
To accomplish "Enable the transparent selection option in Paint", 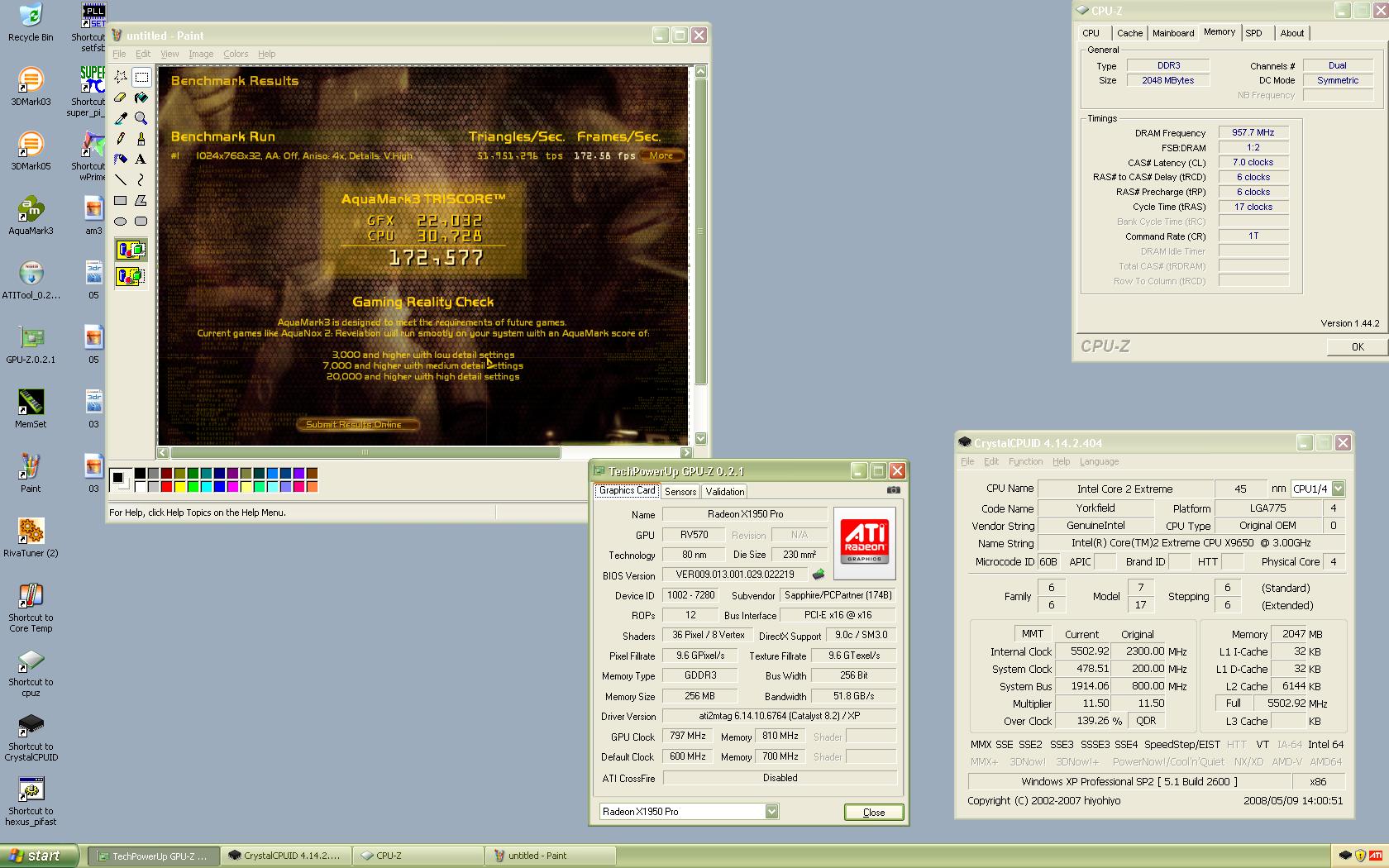I will coord(131,276).
